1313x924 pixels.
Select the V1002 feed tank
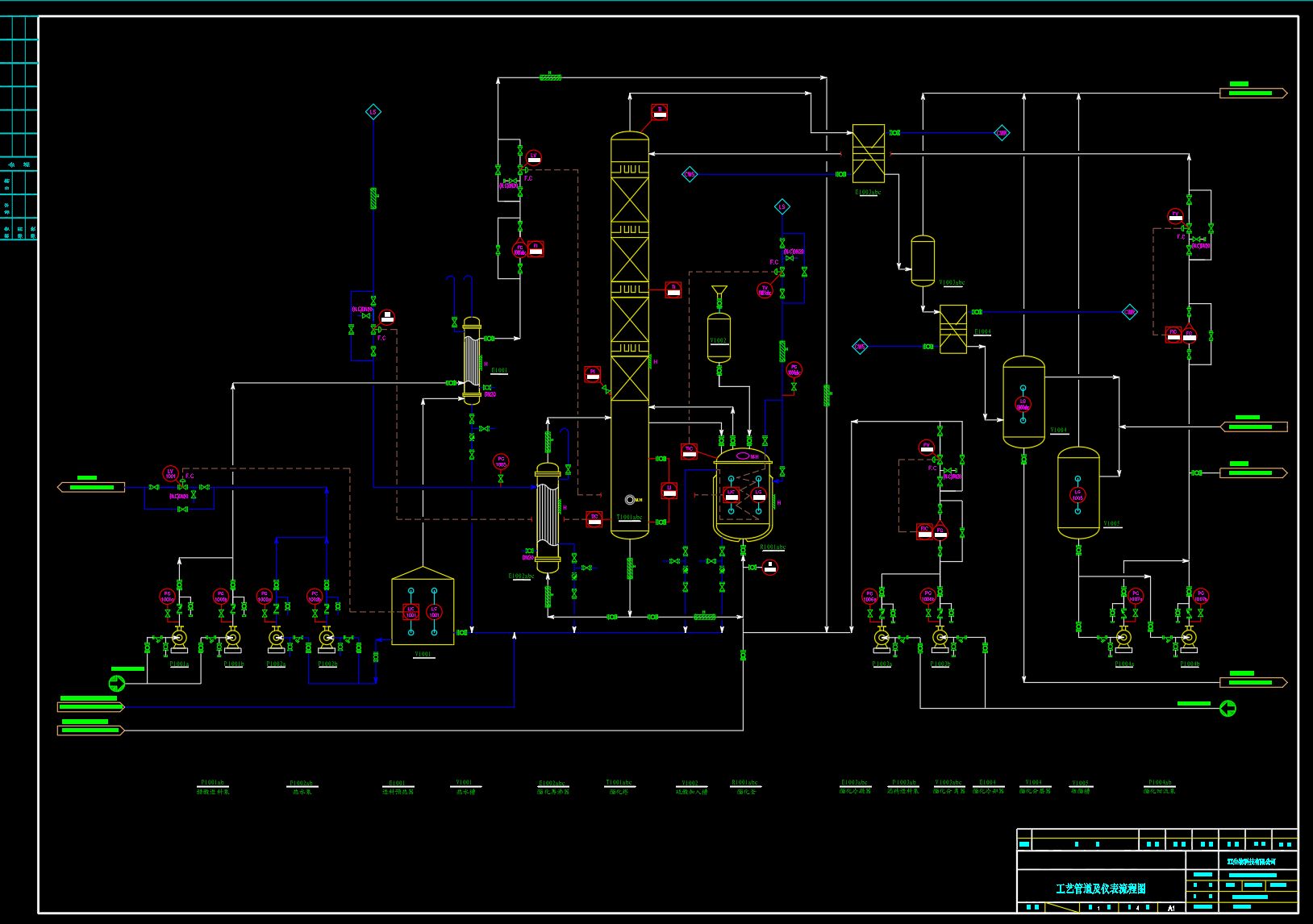719,337
